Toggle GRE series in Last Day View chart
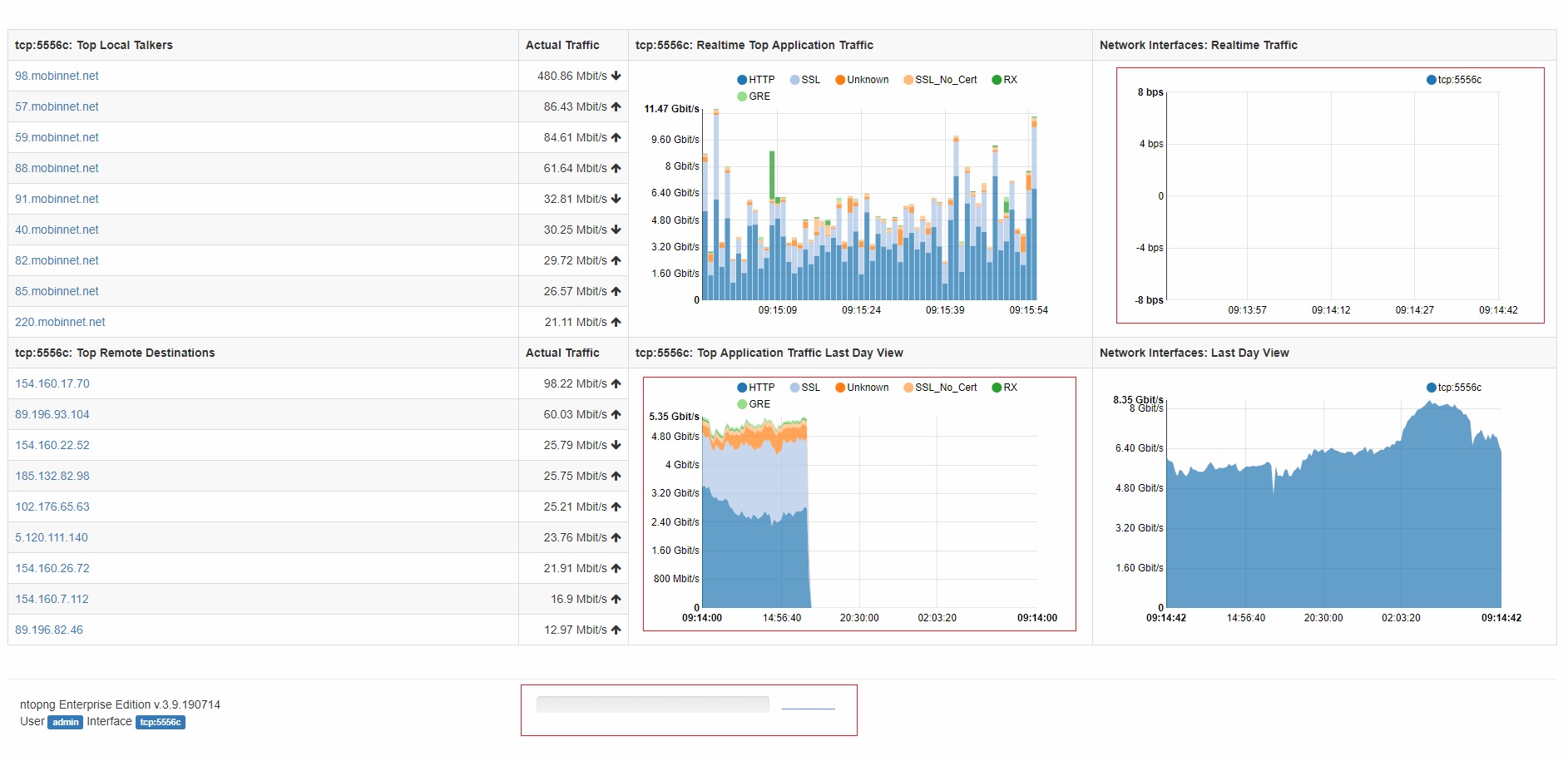 tap(754, 404)
